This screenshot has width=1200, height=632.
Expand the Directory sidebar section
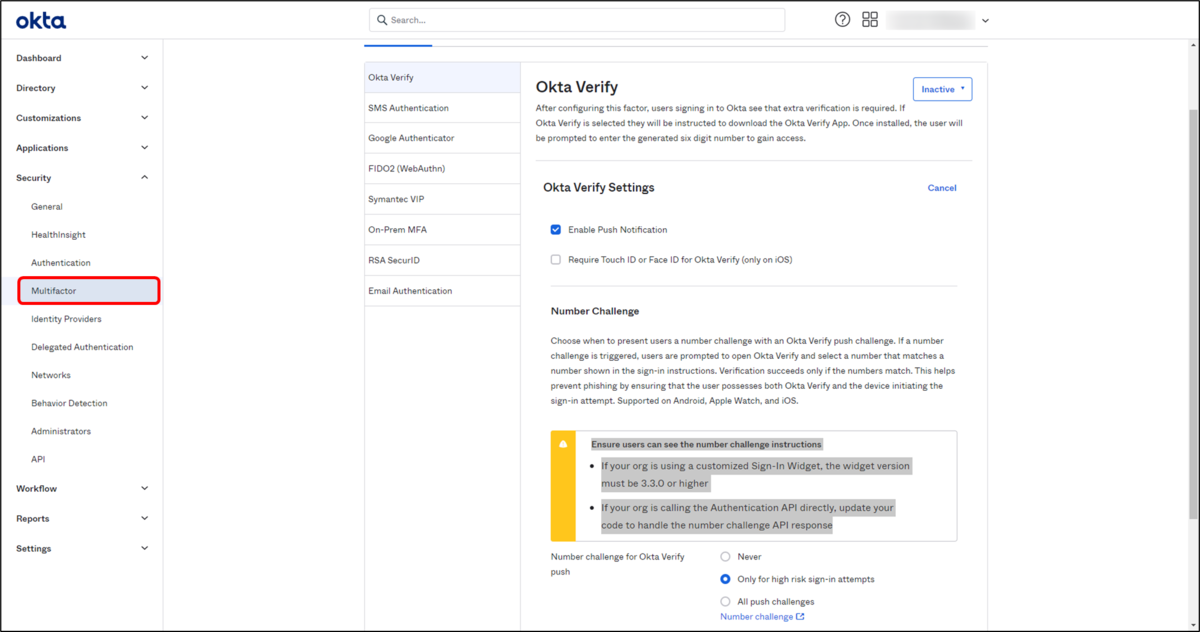(81, 88)
